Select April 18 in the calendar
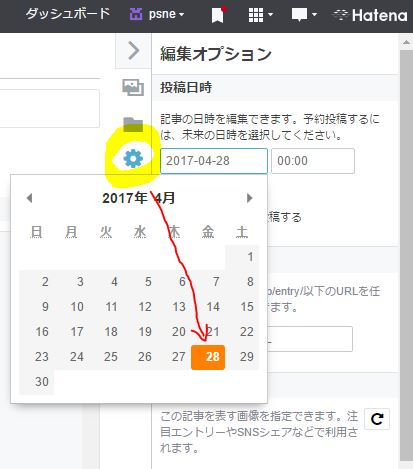This screenshot has width=413, height=469. point(106,332)
